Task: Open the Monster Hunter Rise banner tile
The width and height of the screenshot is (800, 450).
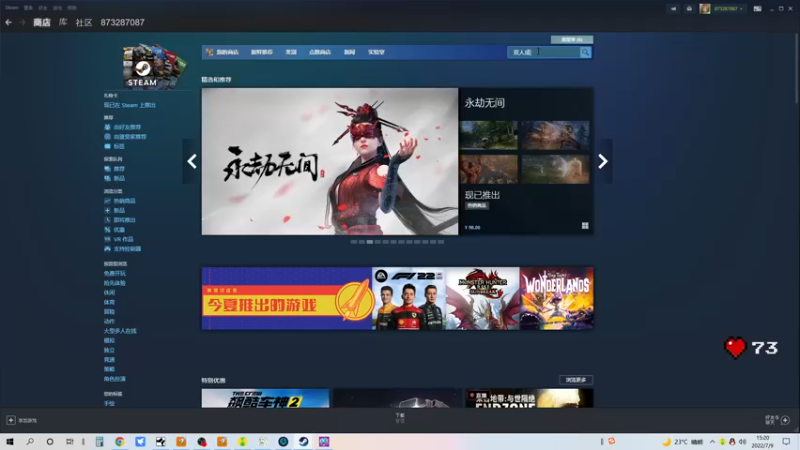Action: click(483, 298)
